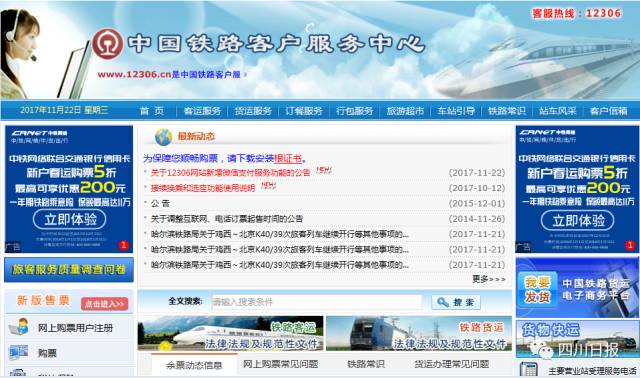Click the China Railway red logo

pos(107,44)
